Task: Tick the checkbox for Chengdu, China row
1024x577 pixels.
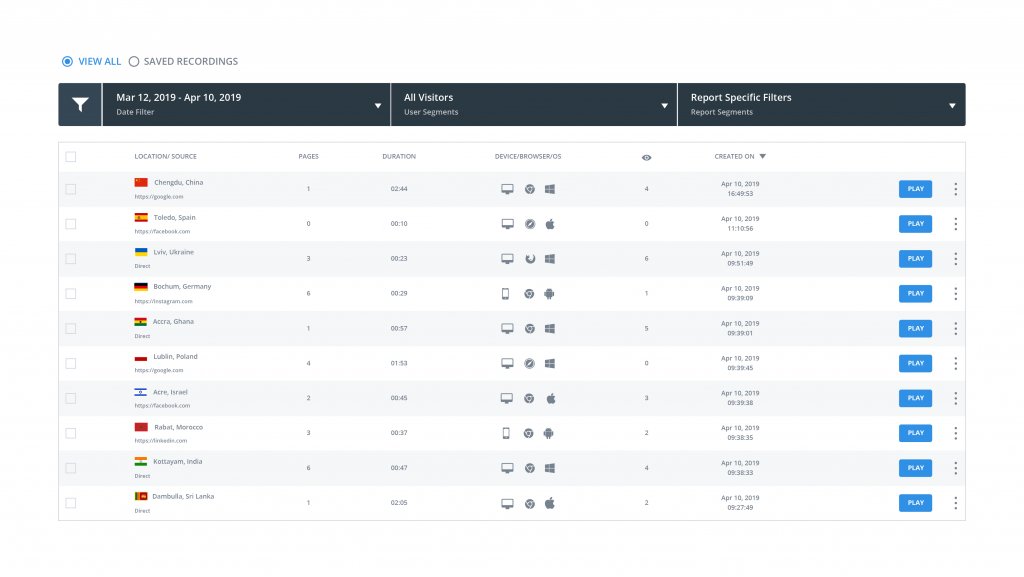Action: tap(71, 189)
